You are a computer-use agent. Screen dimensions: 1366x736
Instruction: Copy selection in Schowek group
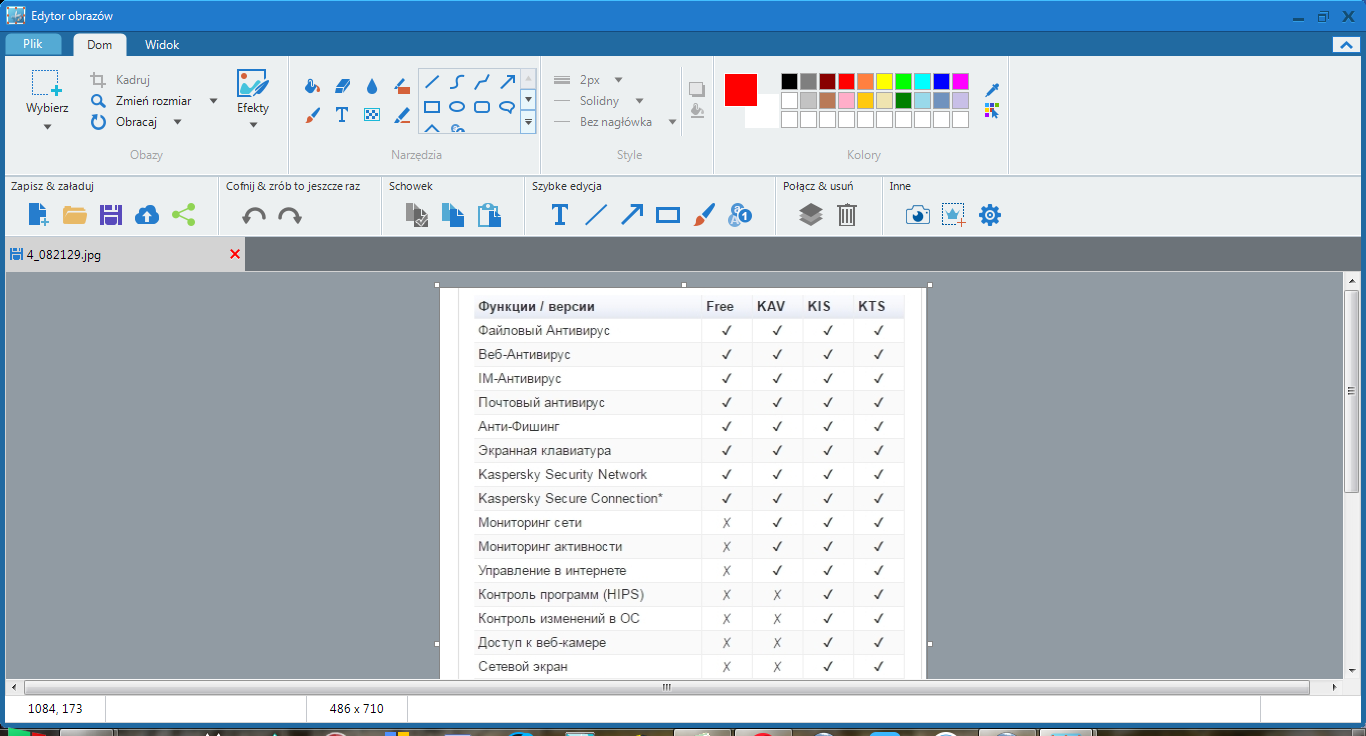tap(453, 215)
